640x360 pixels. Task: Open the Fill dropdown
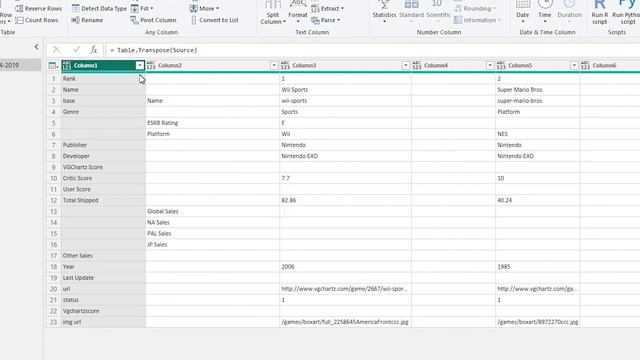pos(142,8)
